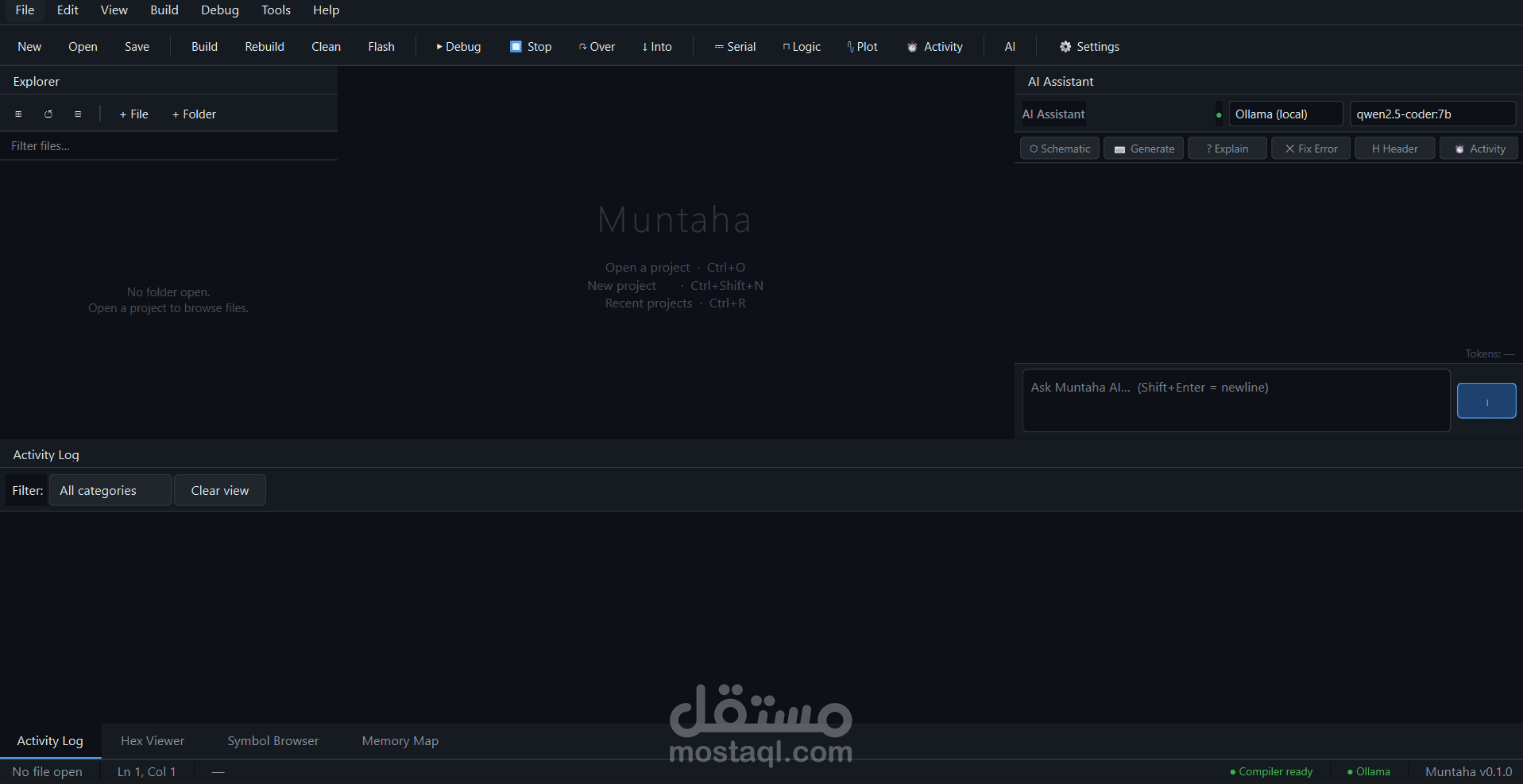Open the Serial monitor
Viewport: 1523px width, 784px height.
735,47
